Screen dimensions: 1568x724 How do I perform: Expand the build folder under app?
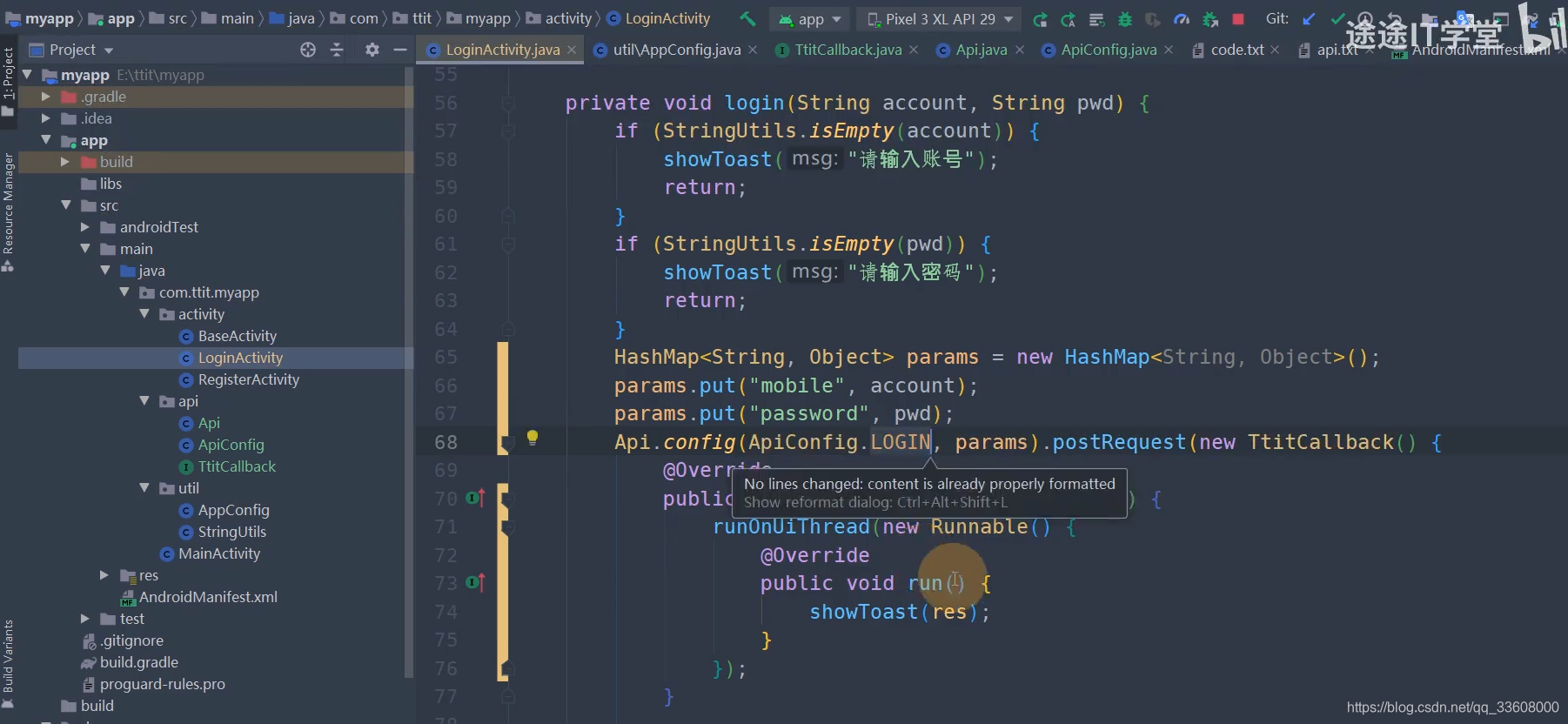(65, 162)
